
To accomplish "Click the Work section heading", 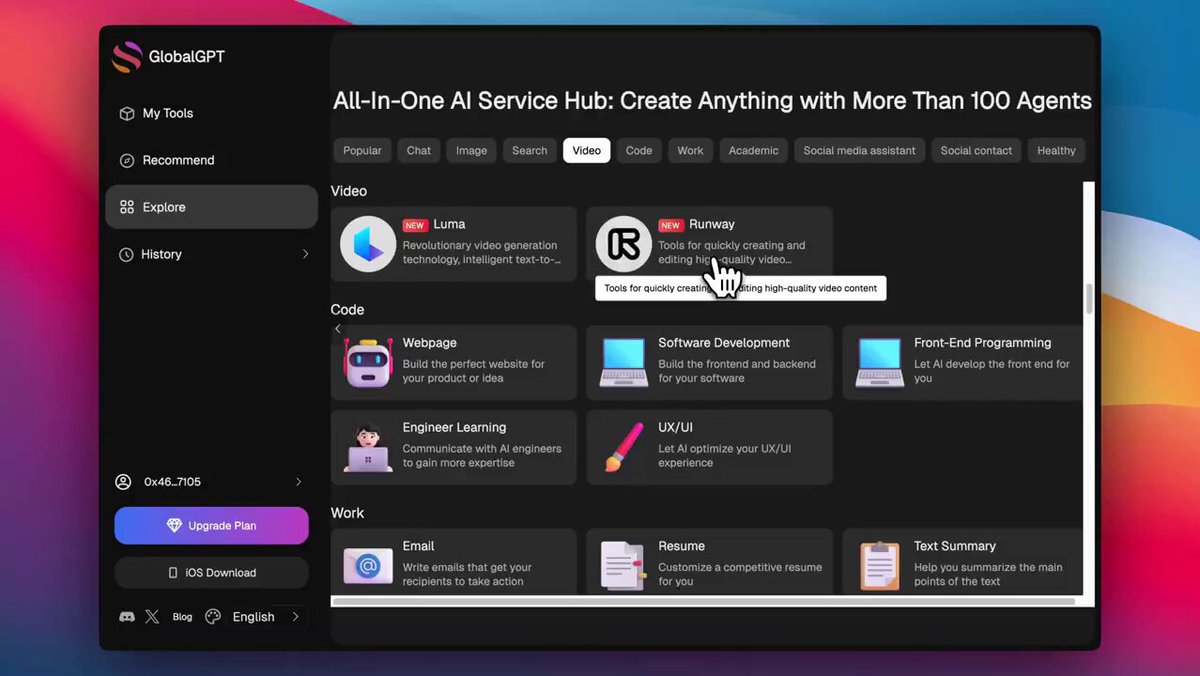I will pyautogui.click(x=348, y=513).
